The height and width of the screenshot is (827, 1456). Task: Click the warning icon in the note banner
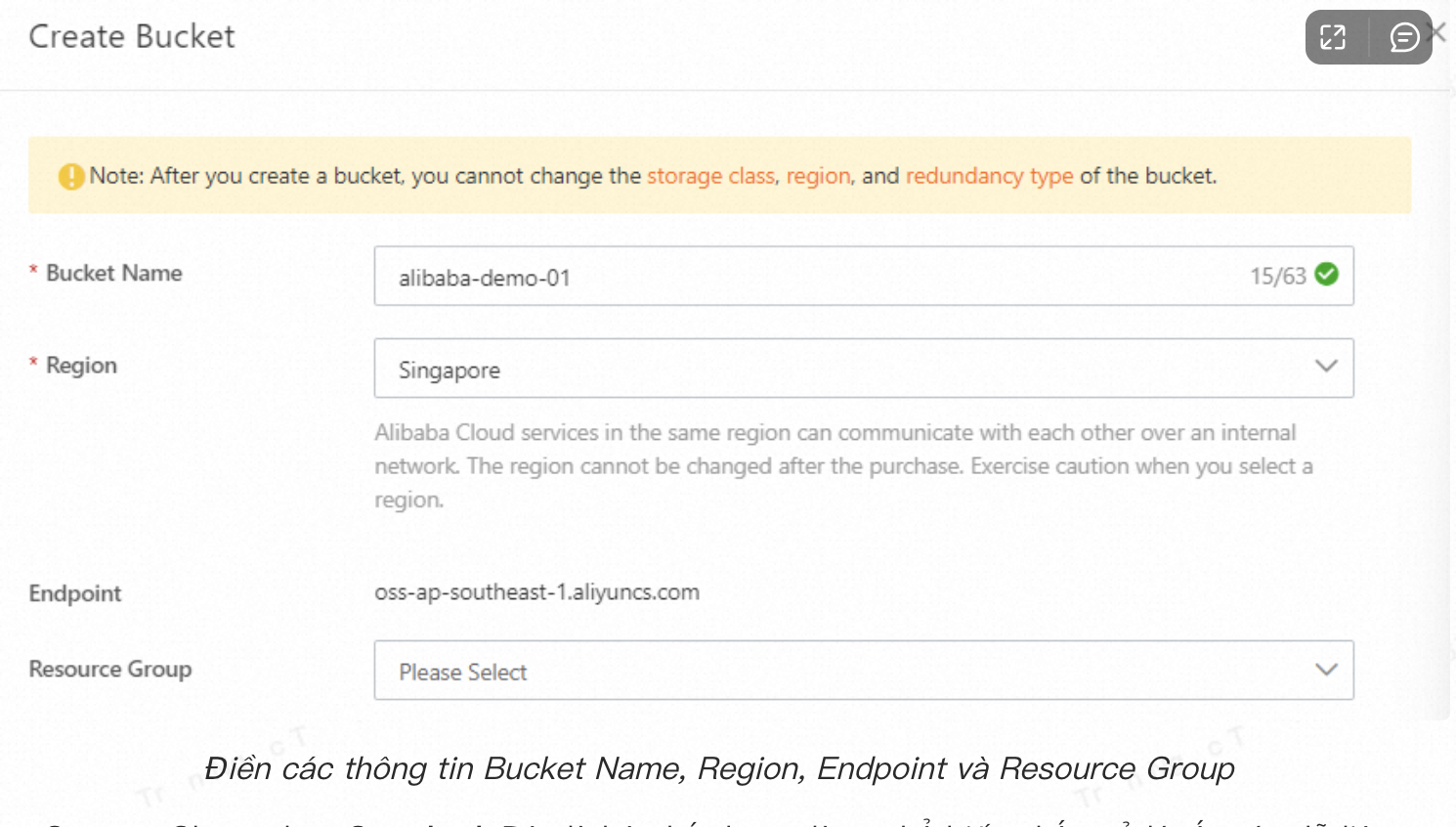(x=71, y=177)
